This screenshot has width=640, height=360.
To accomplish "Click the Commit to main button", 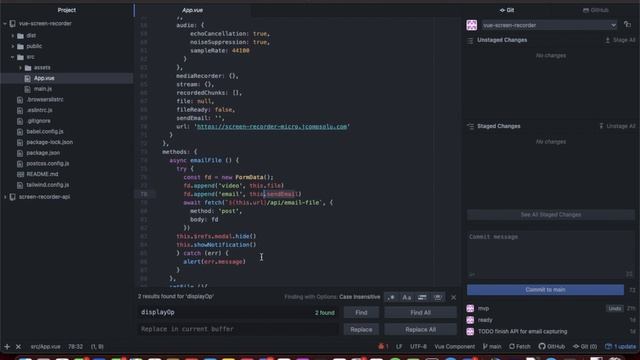I will pos(545,290).
